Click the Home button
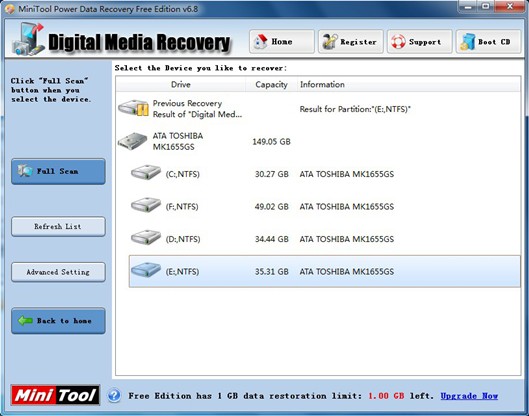The width and height of the screenshot is (529, 416). click(x=282, y=41)
